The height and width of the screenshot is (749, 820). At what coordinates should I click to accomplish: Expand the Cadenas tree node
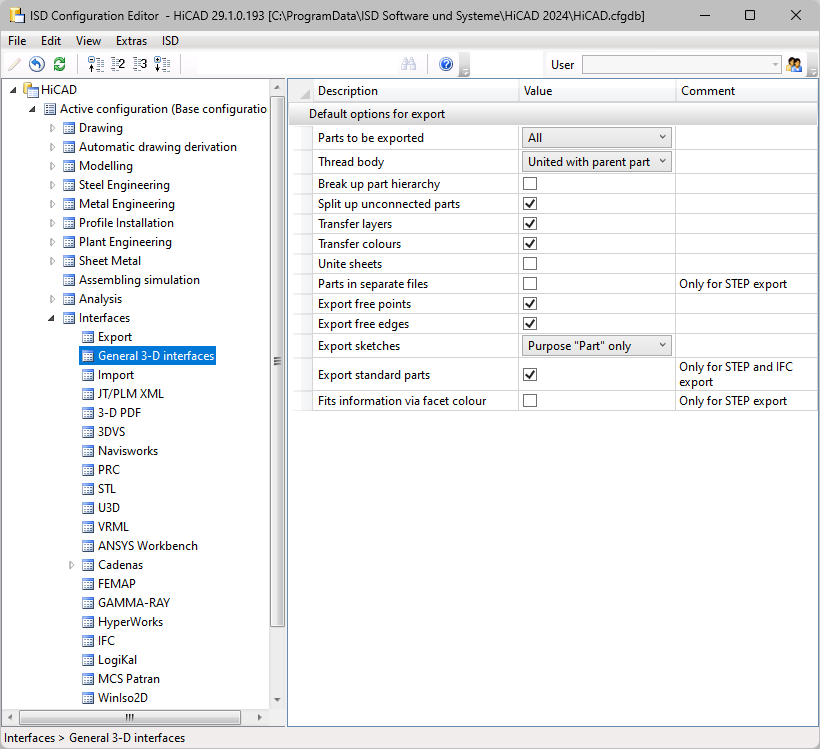point(71,565)
